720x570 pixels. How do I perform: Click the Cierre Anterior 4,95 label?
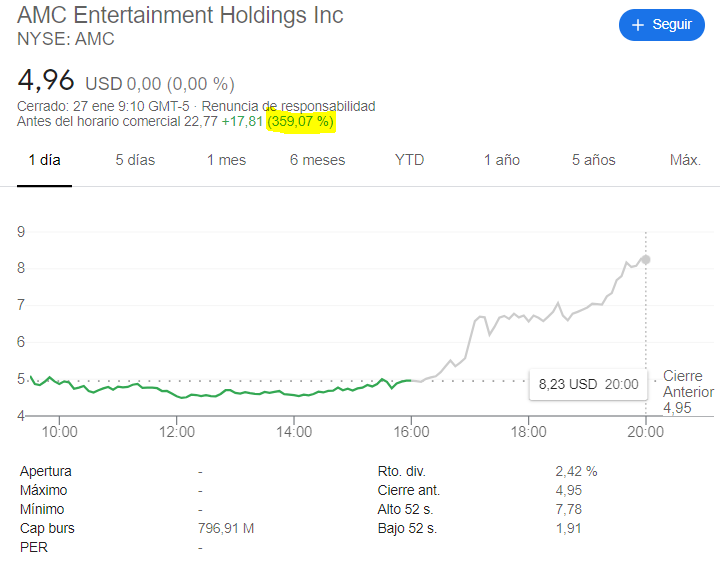coord(688,392)
